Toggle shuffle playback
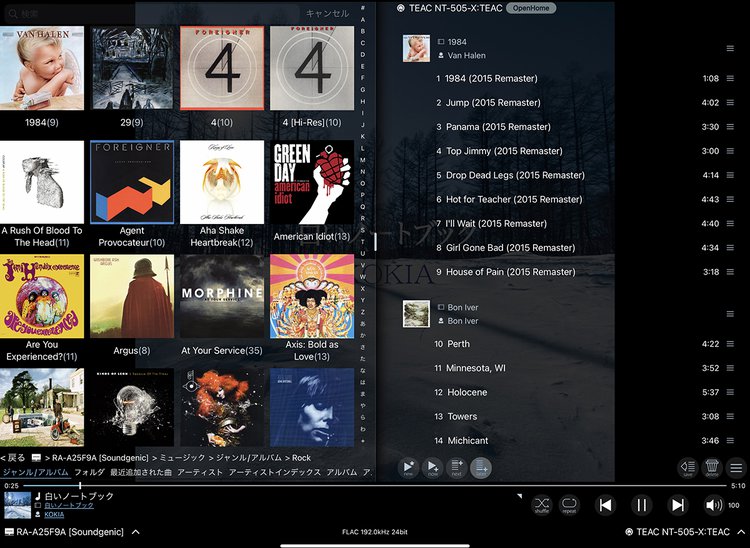Image resolution: width=750 pixels, height=548 pixels. (542, 505)
